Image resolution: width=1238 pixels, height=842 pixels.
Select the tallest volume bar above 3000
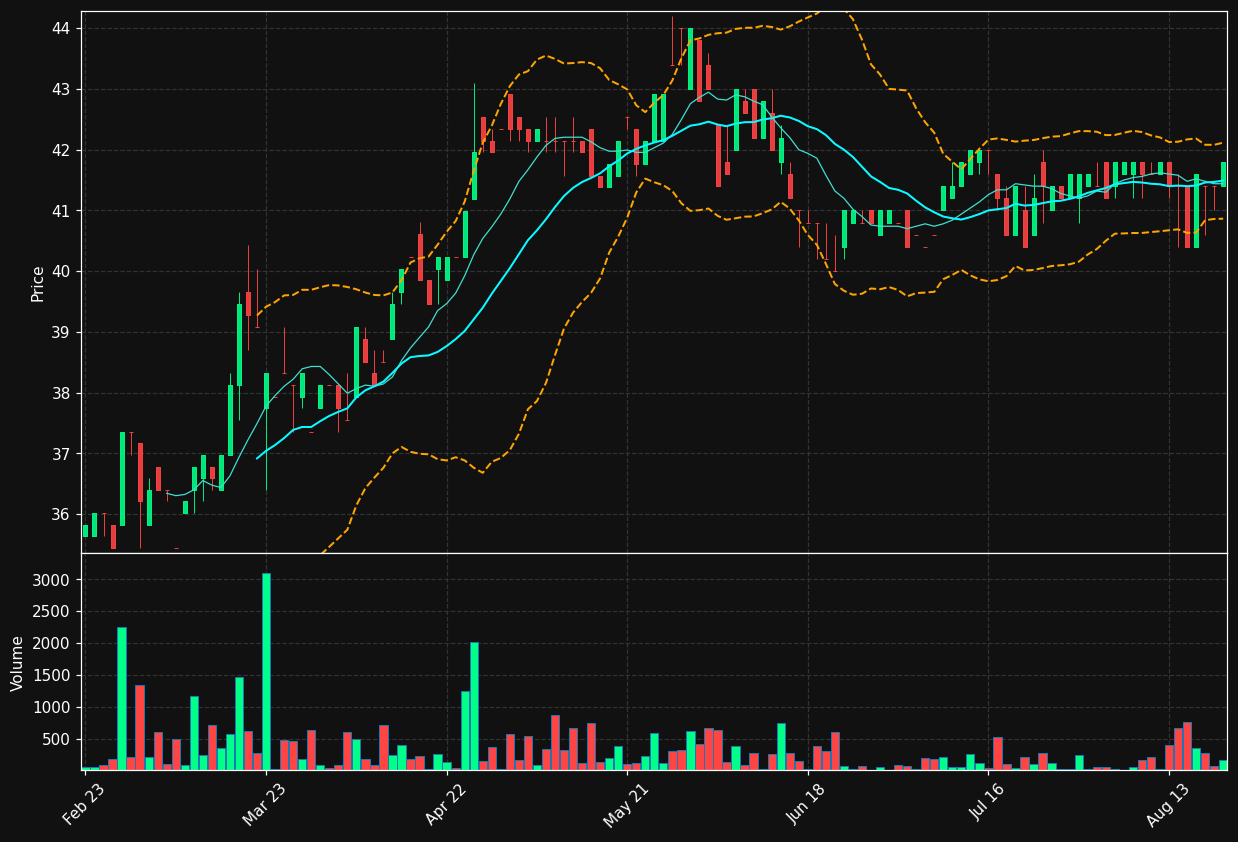click(x=266, y=672)
